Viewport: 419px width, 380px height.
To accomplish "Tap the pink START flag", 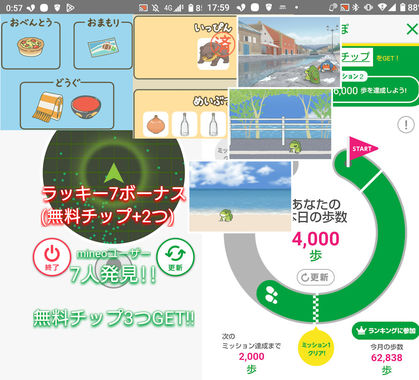I will click(x=363, y=149).
